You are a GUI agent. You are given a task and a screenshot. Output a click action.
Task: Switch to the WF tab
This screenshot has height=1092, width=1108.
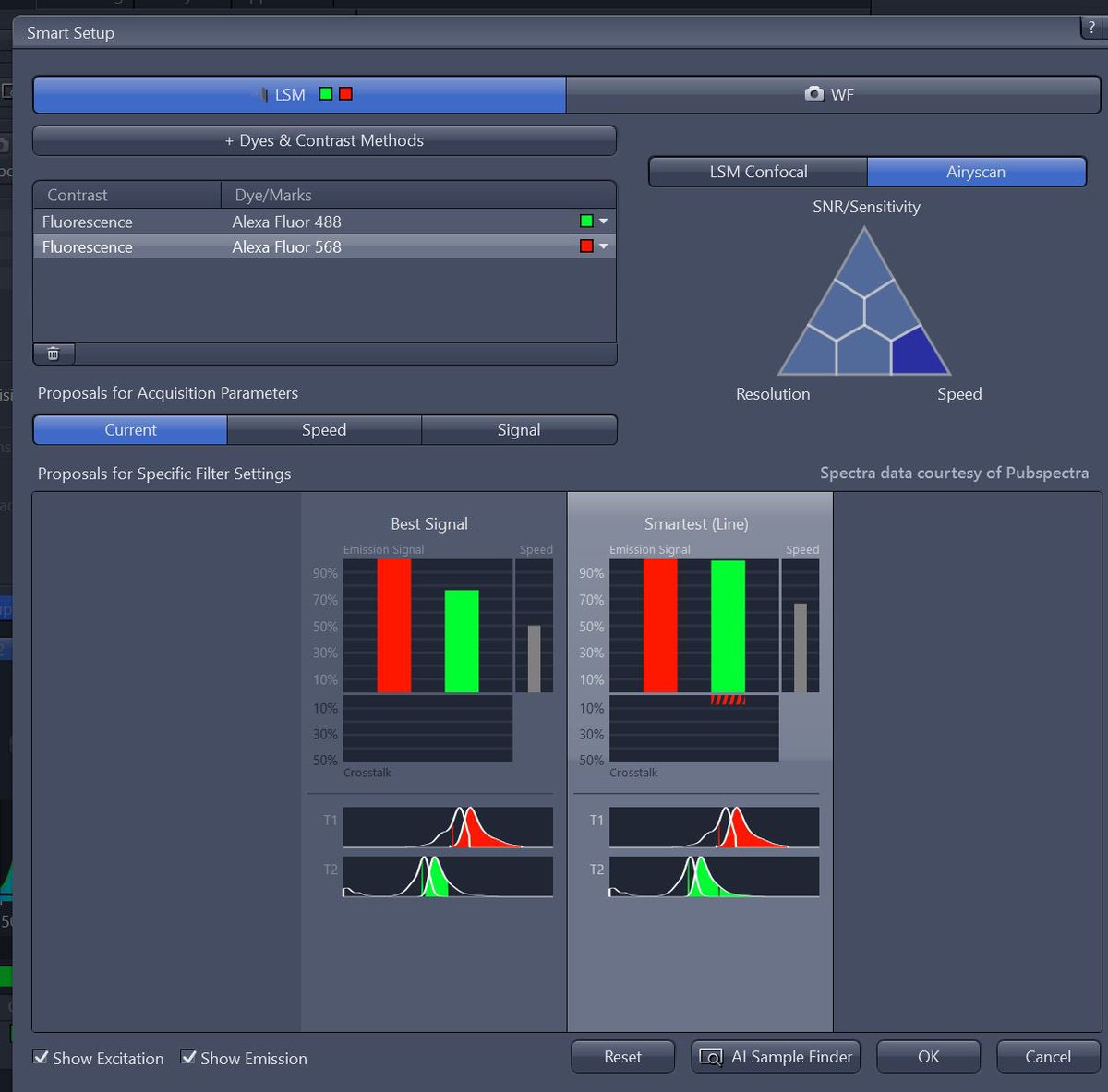tap(833, 94)
